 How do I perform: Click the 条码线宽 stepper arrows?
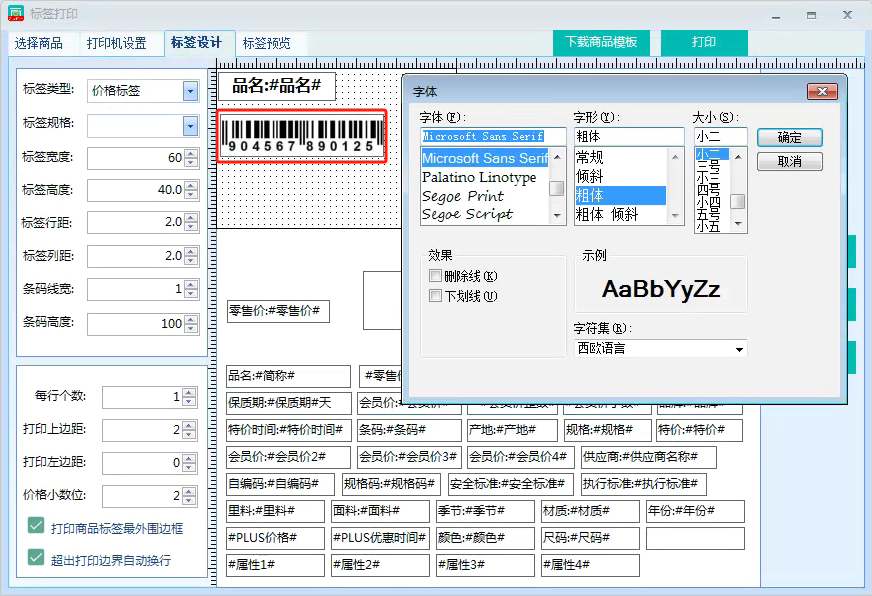click(191, 289)
